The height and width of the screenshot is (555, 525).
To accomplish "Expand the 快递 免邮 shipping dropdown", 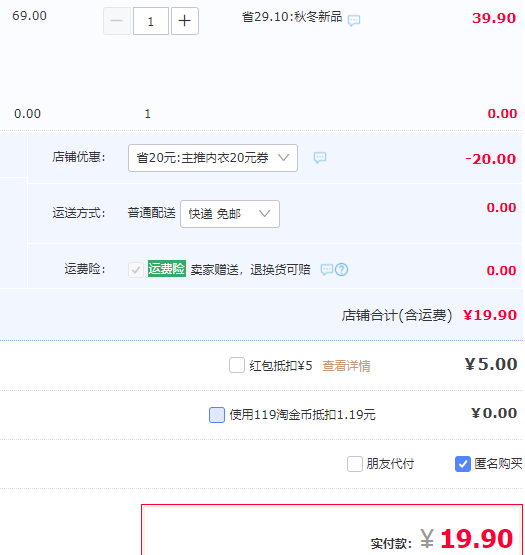I will coord(230,214).
